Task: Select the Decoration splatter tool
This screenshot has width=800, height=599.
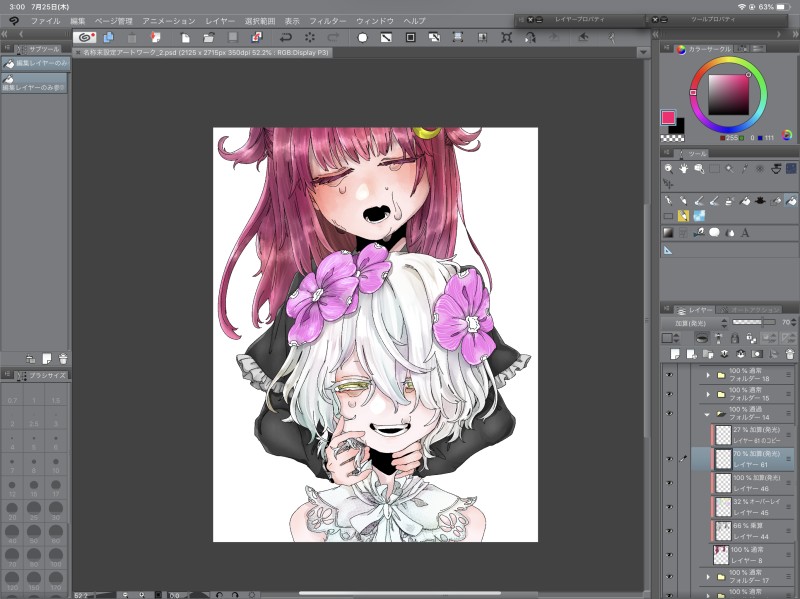Action: coord(760,201)
